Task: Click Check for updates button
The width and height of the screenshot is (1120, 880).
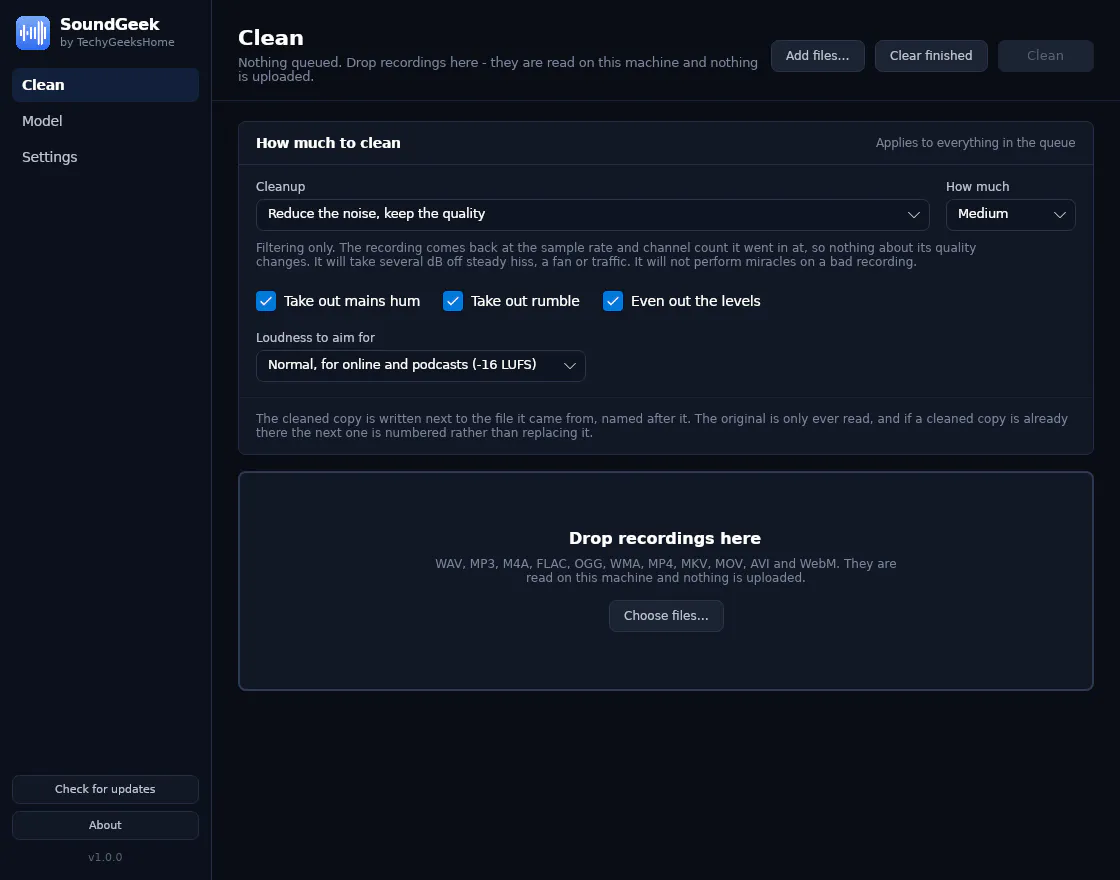Action: coord(105,789)
